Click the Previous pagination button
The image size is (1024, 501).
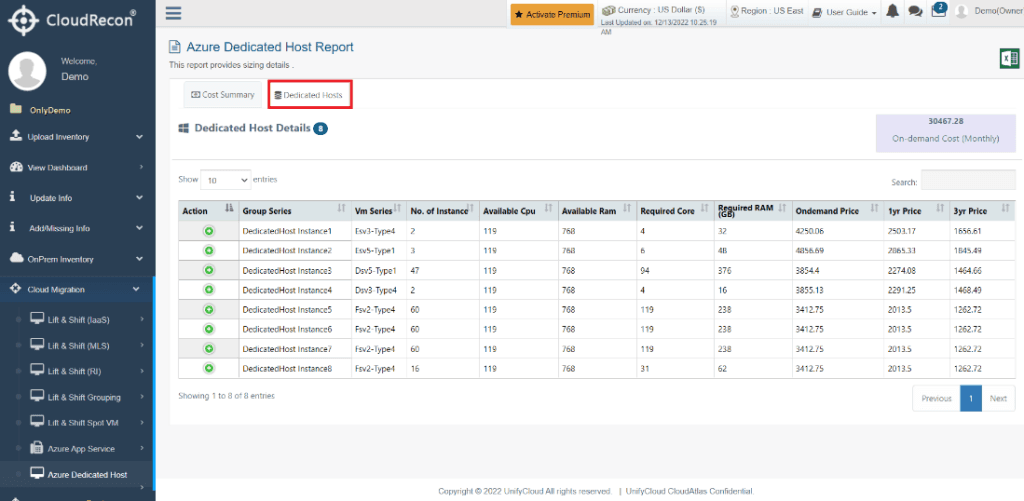coord(936,398)
